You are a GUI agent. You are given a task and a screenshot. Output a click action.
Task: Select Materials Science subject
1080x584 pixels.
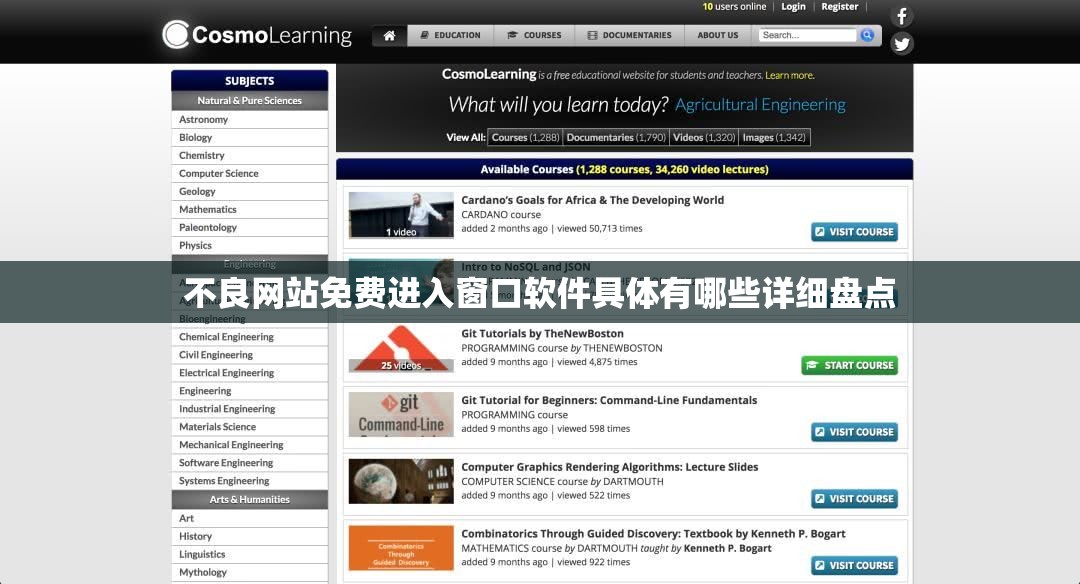coord(249,427)
